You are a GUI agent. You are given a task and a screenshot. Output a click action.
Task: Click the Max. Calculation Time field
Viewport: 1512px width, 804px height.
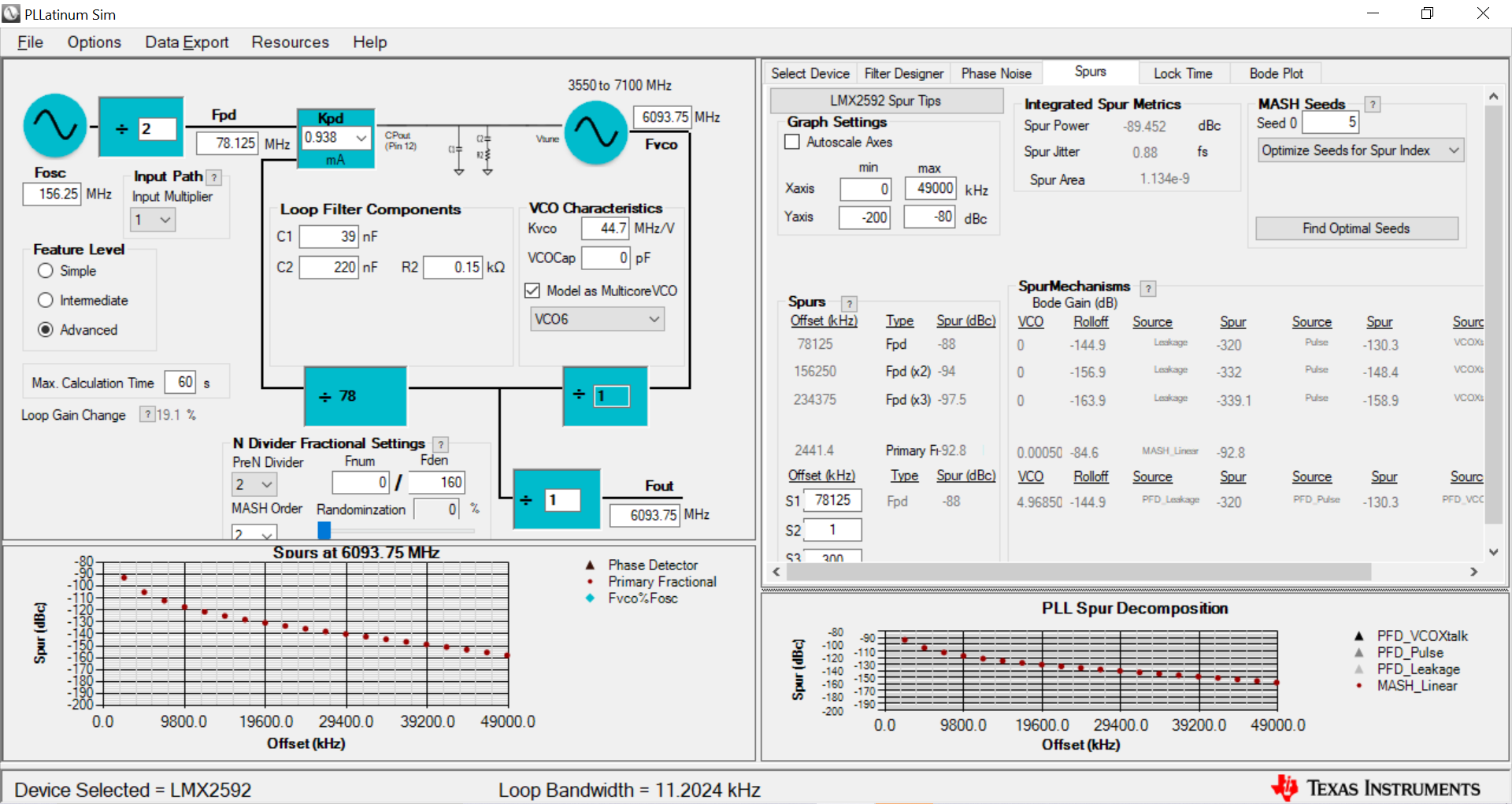click(180, 382)
